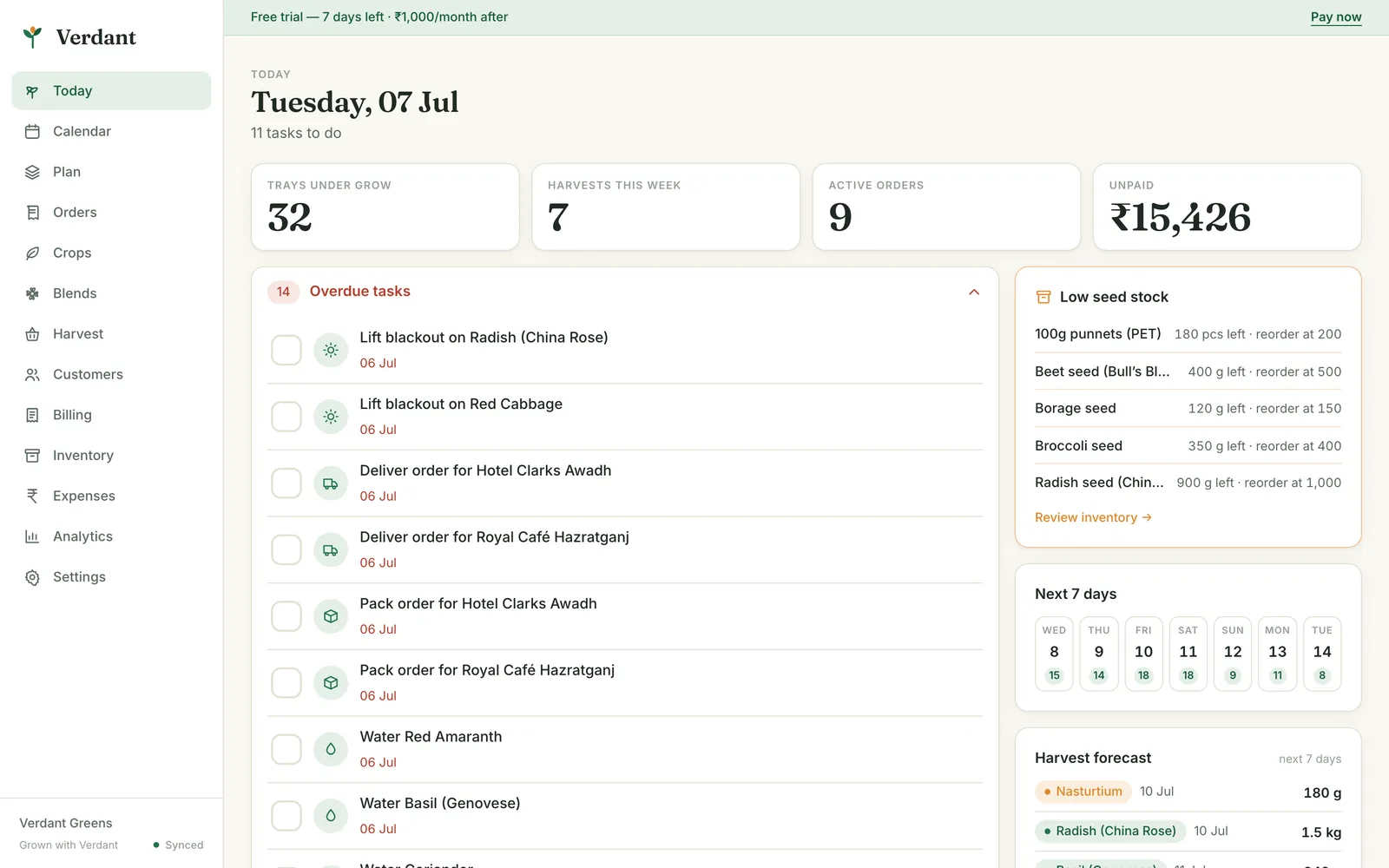Tick Pack order for Royal Café Hazratganj
This screenshot has height=868, width=1389.
pos(286,683)
